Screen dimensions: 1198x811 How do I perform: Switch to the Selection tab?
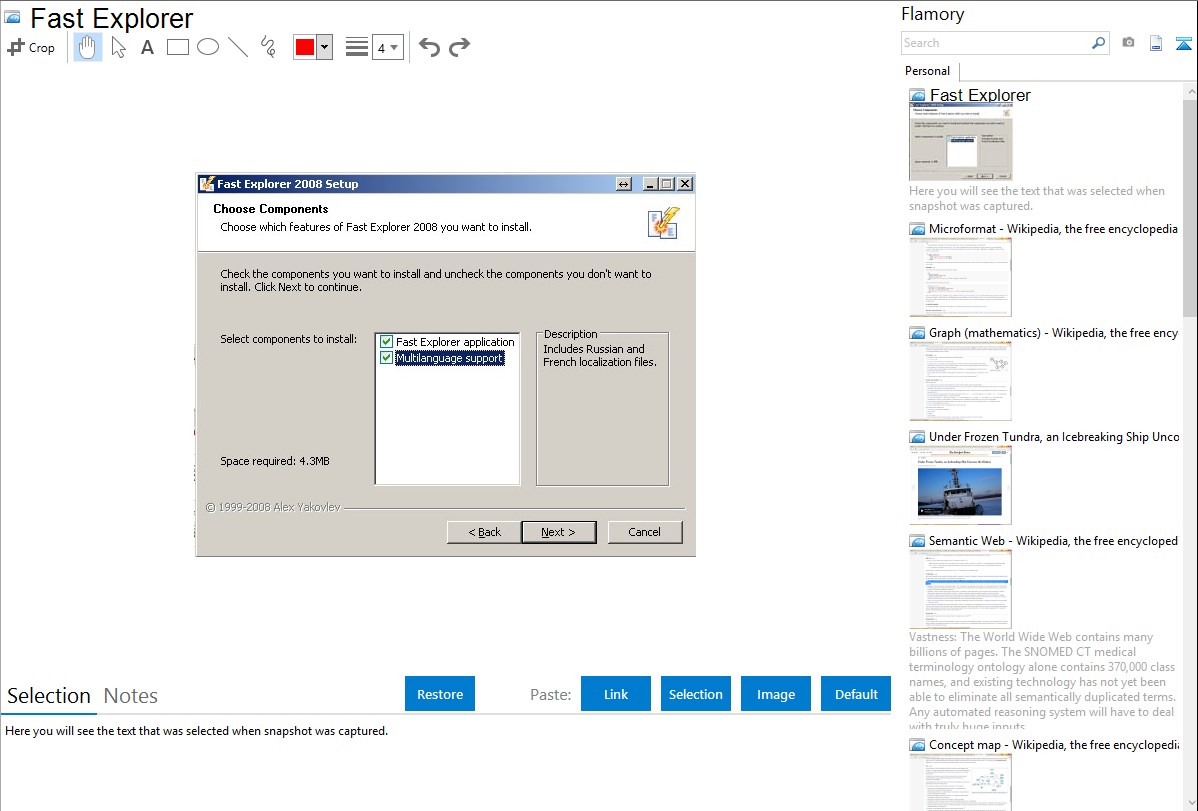pos(49,696)
